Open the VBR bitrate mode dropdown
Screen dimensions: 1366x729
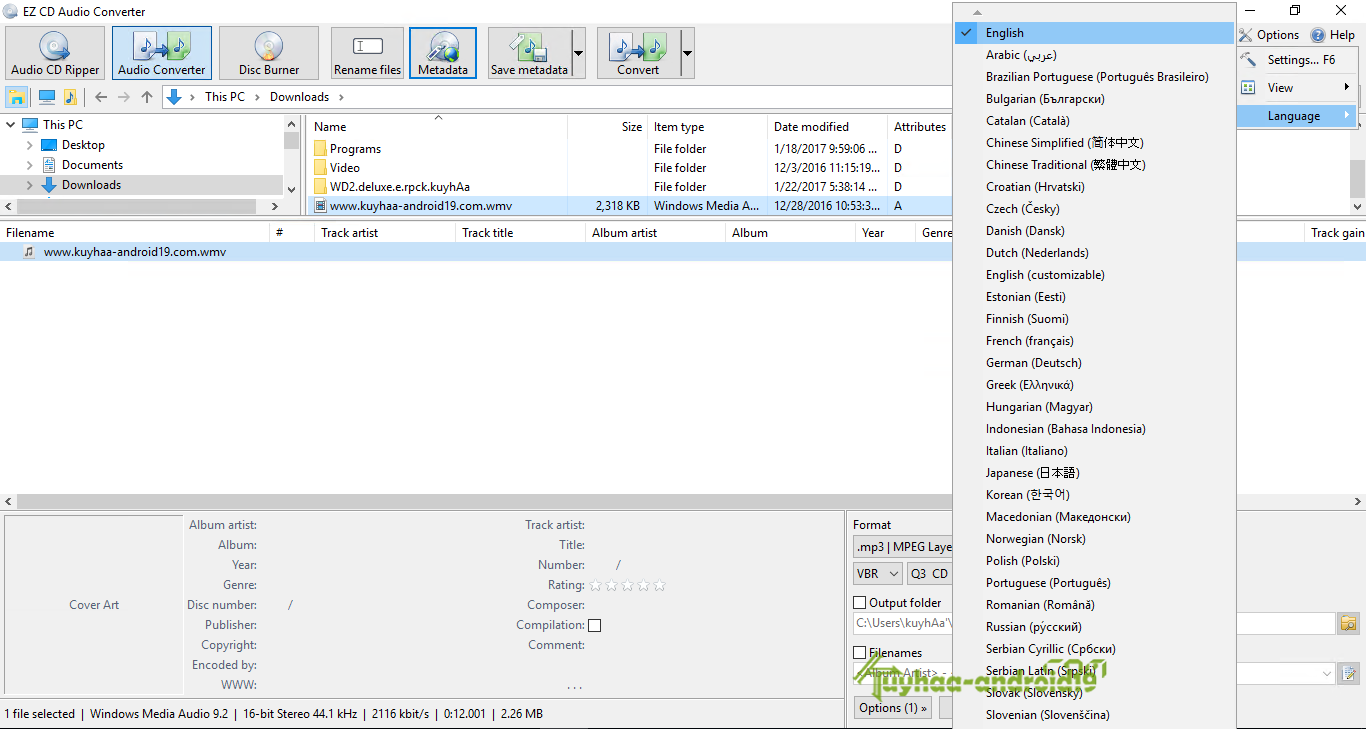pos(877,574)
